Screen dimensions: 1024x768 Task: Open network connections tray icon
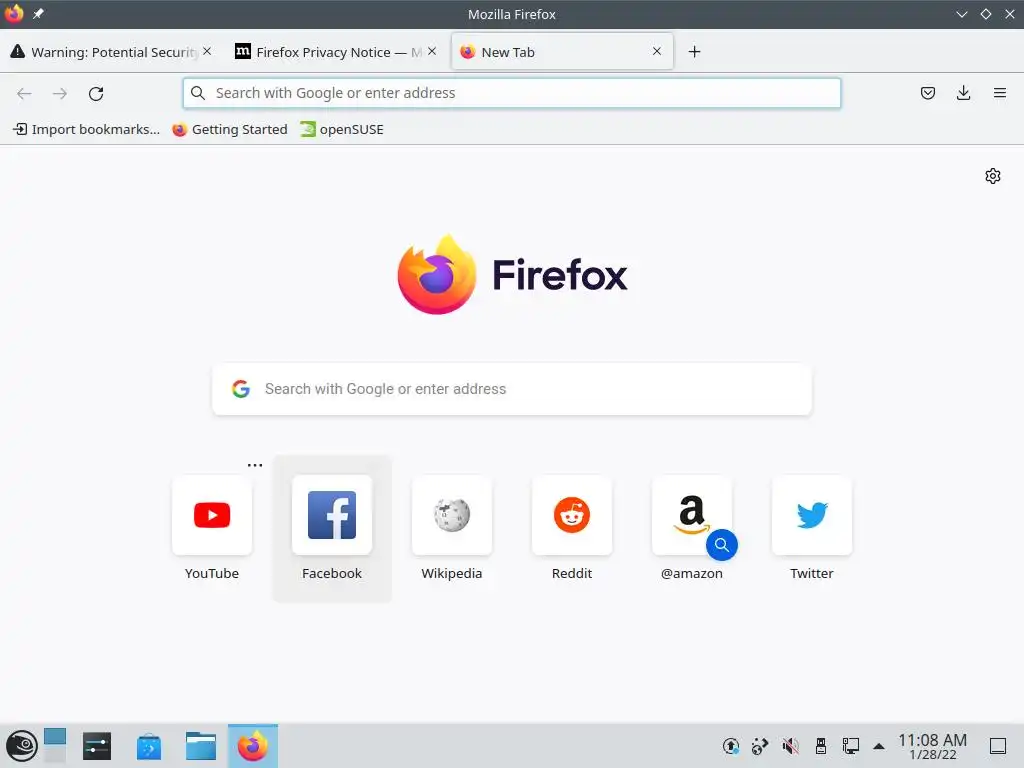click(x=850, y=746)
